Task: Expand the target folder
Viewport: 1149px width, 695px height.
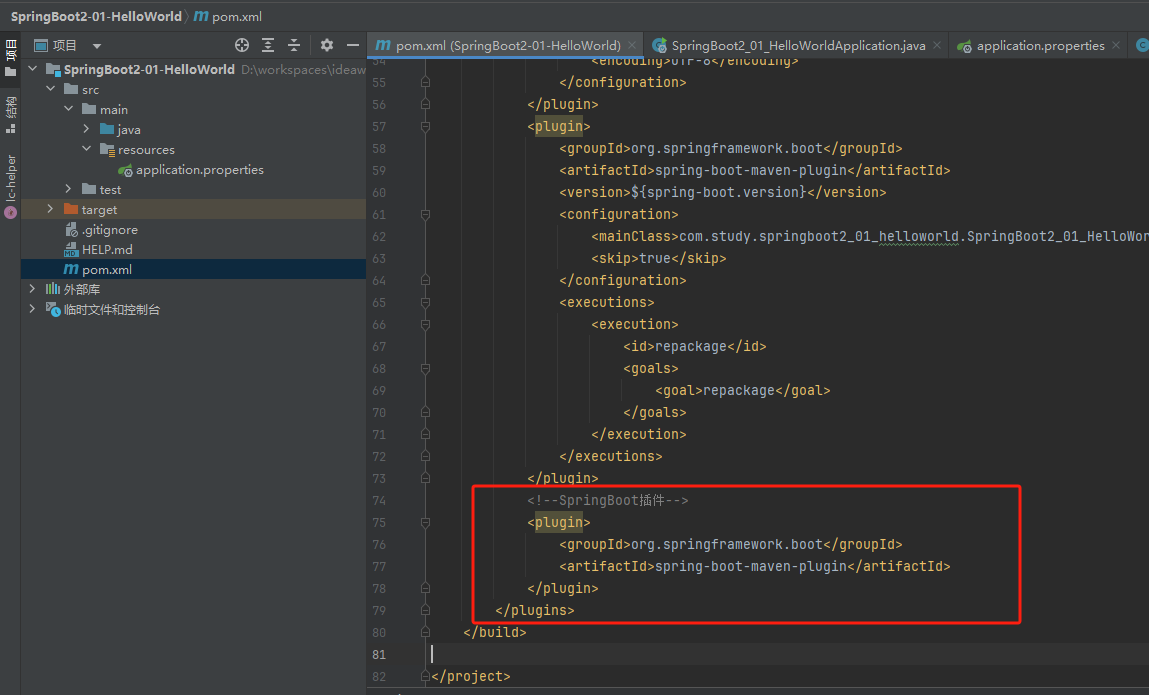Action: [50, 210]
